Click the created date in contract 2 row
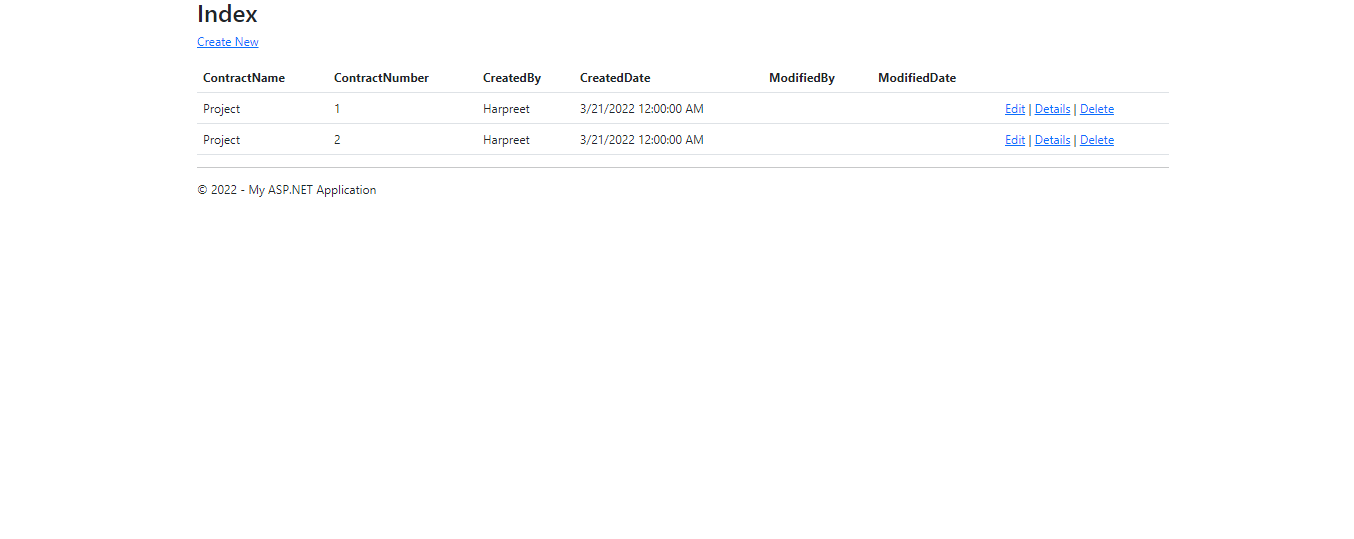This screenshot has height=539, width=1354. pos(642,140)
